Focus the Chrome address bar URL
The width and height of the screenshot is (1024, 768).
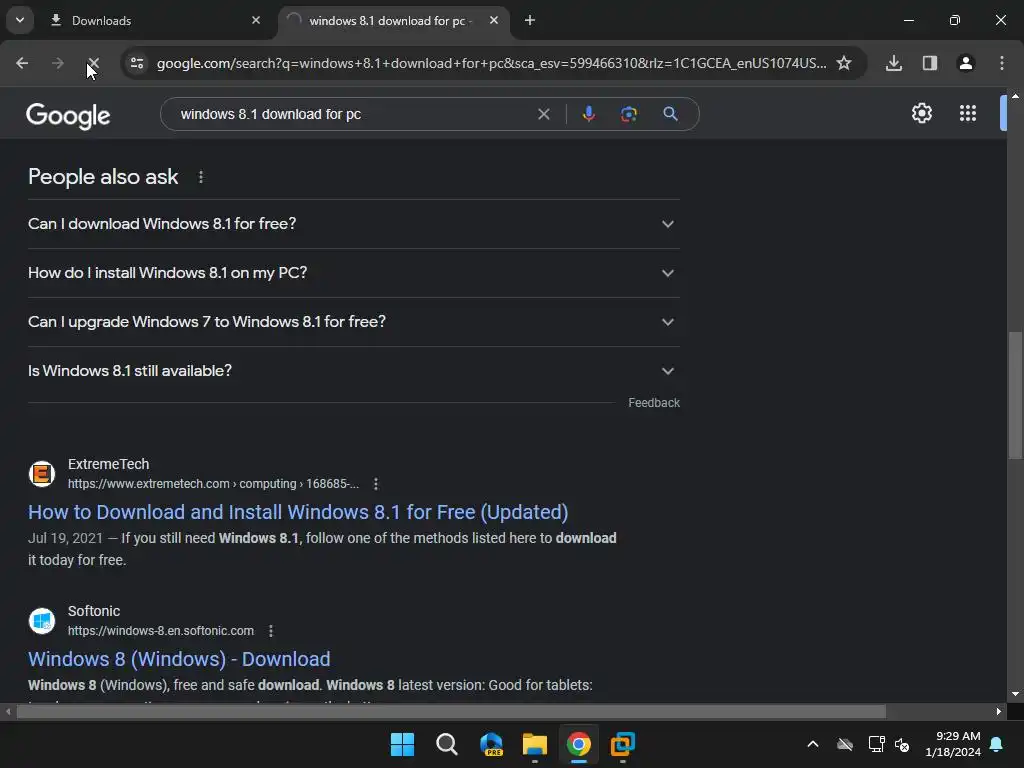point(491,63)
